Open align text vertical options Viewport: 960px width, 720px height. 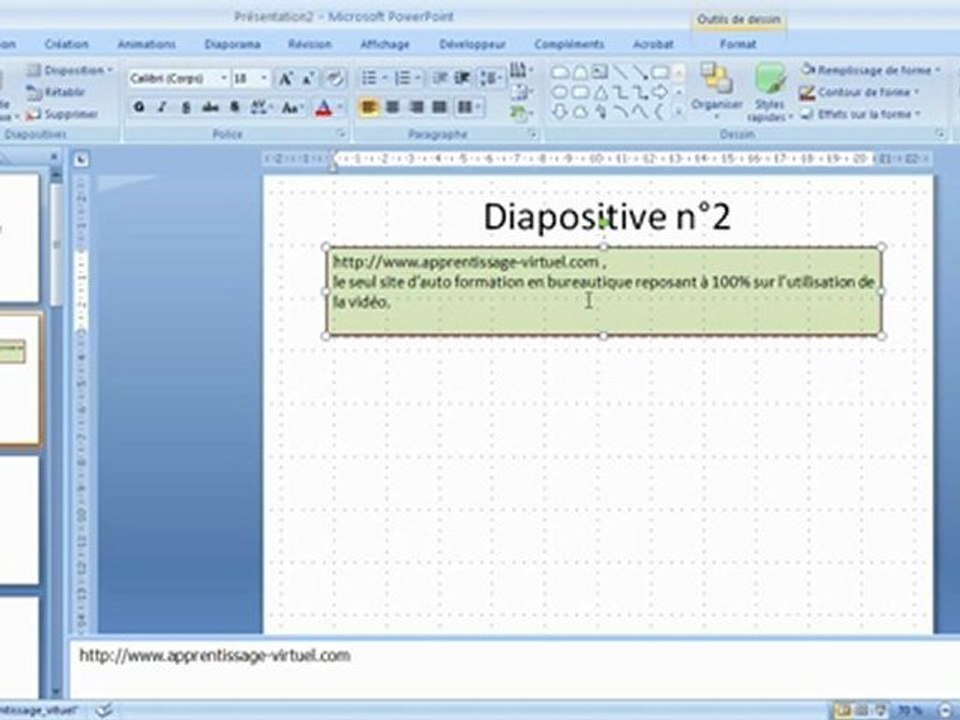click(520, 92)
